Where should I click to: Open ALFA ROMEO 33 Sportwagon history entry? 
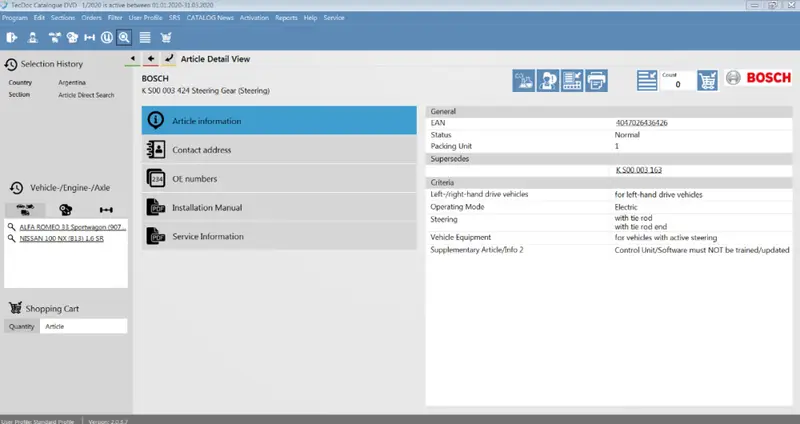pyautogui.click(x=72, y=227)
